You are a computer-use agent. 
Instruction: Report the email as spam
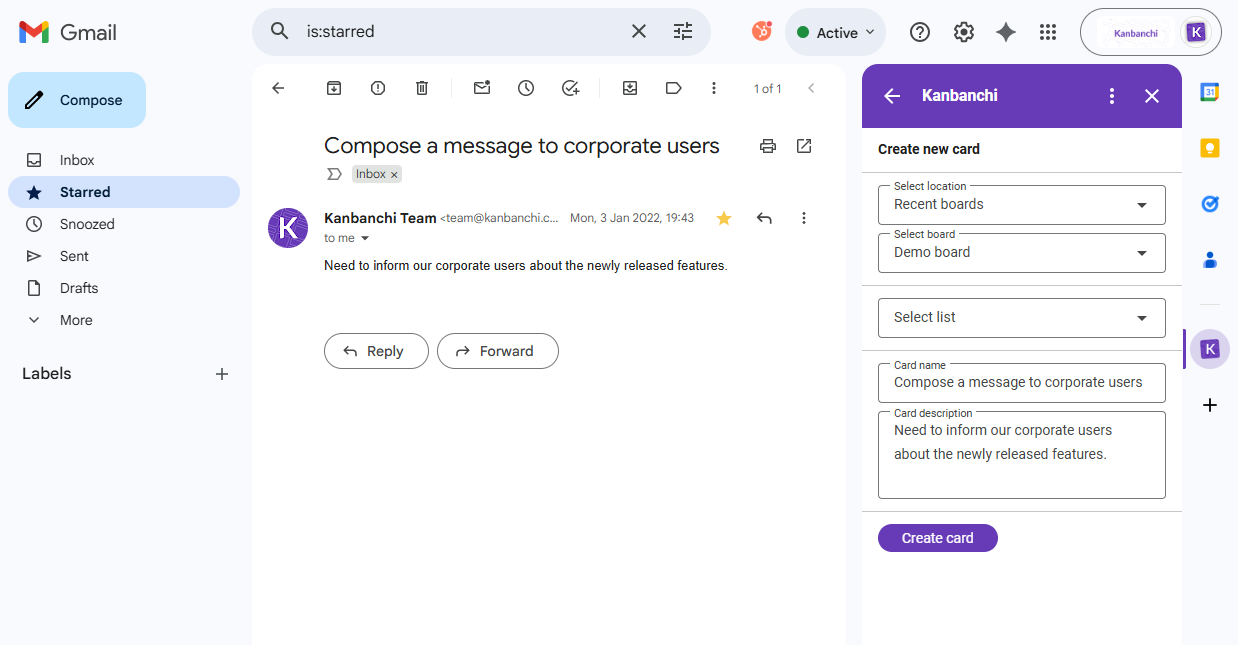pyautogui.click(x=377, y=88)
